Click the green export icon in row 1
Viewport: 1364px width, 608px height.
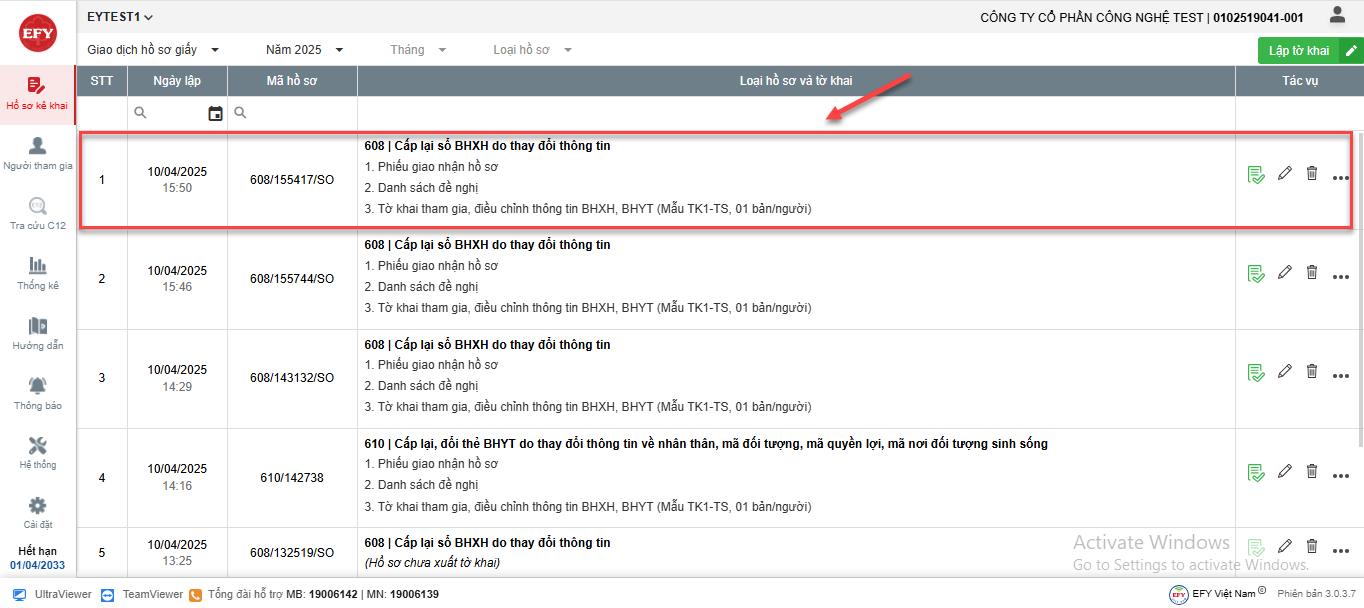coord(1256,175)
